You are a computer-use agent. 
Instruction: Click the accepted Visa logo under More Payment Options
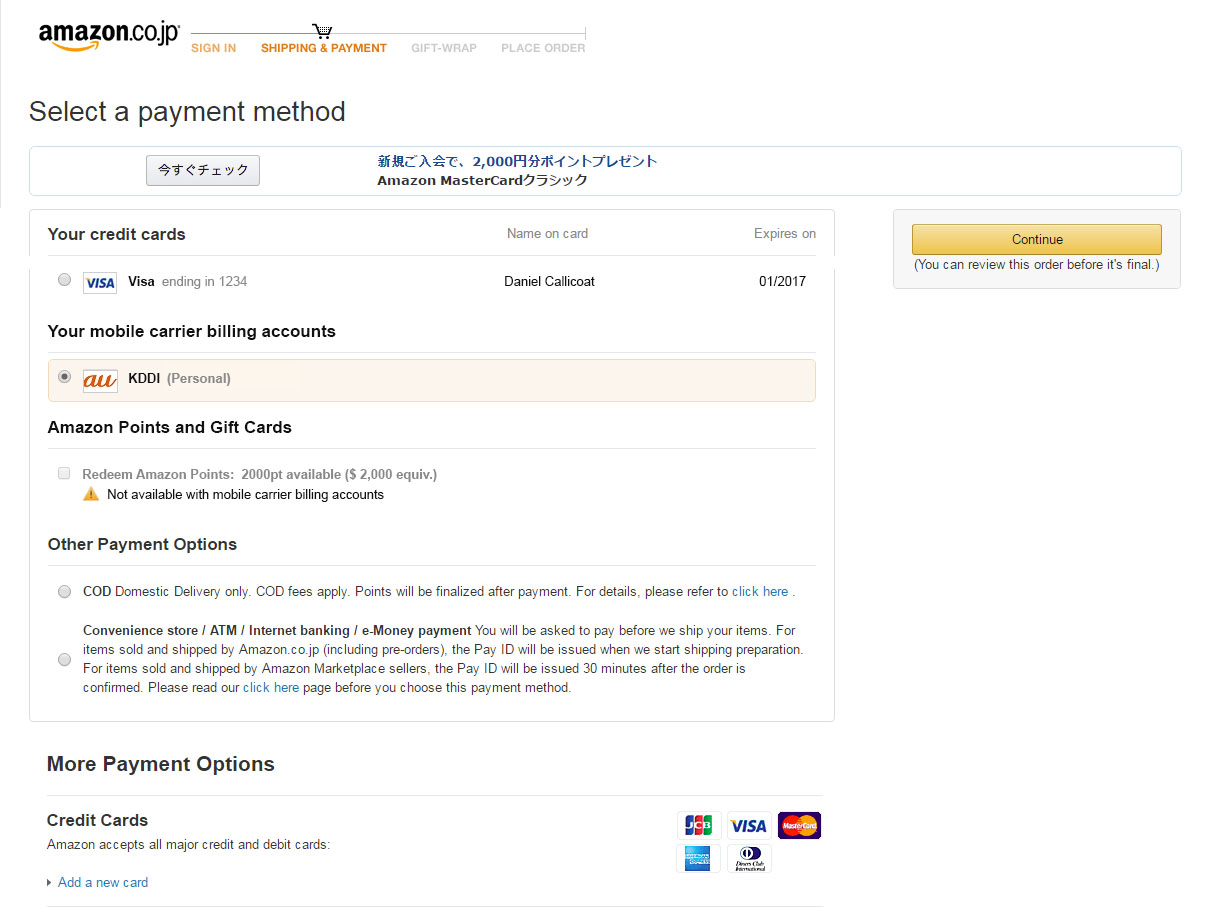tap(748, 825)
